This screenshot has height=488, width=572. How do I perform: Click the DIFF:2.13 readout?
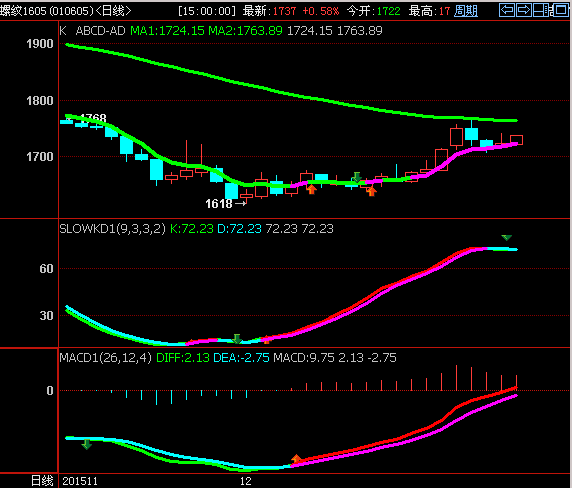(183, 357)
